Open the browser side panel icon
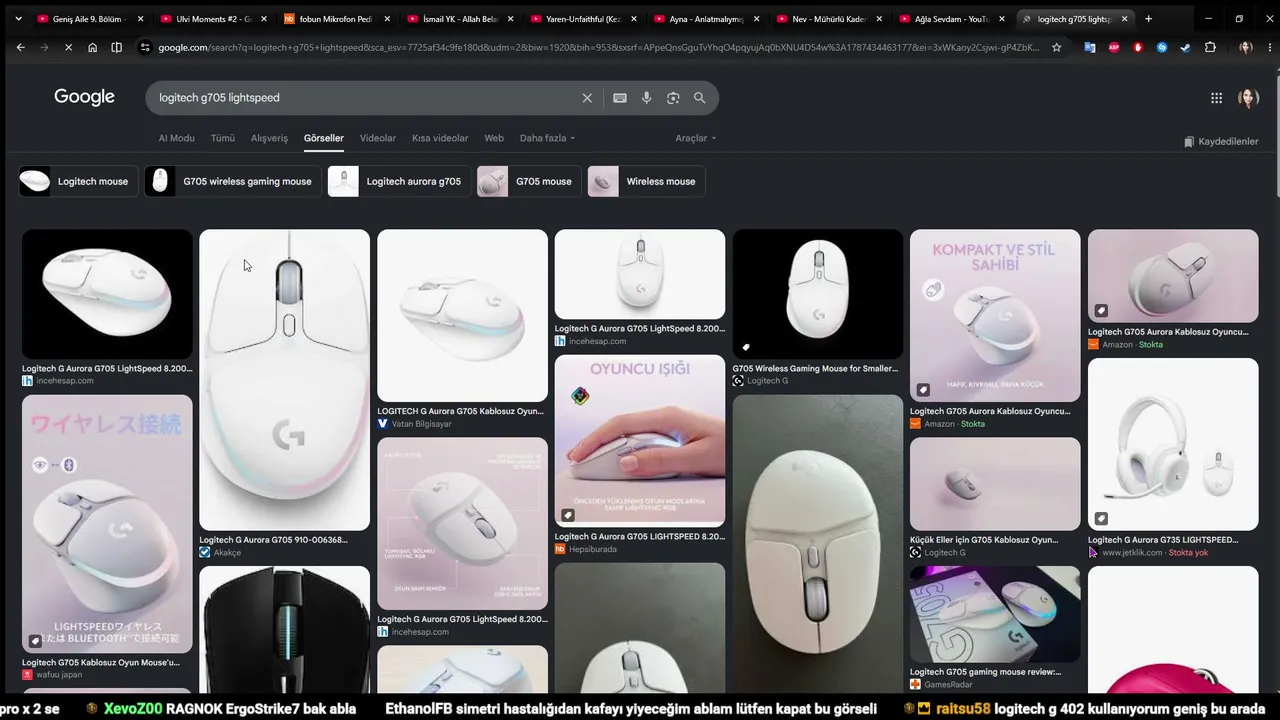Screen dimensions: 1280x720 click(x=117, y=47)
